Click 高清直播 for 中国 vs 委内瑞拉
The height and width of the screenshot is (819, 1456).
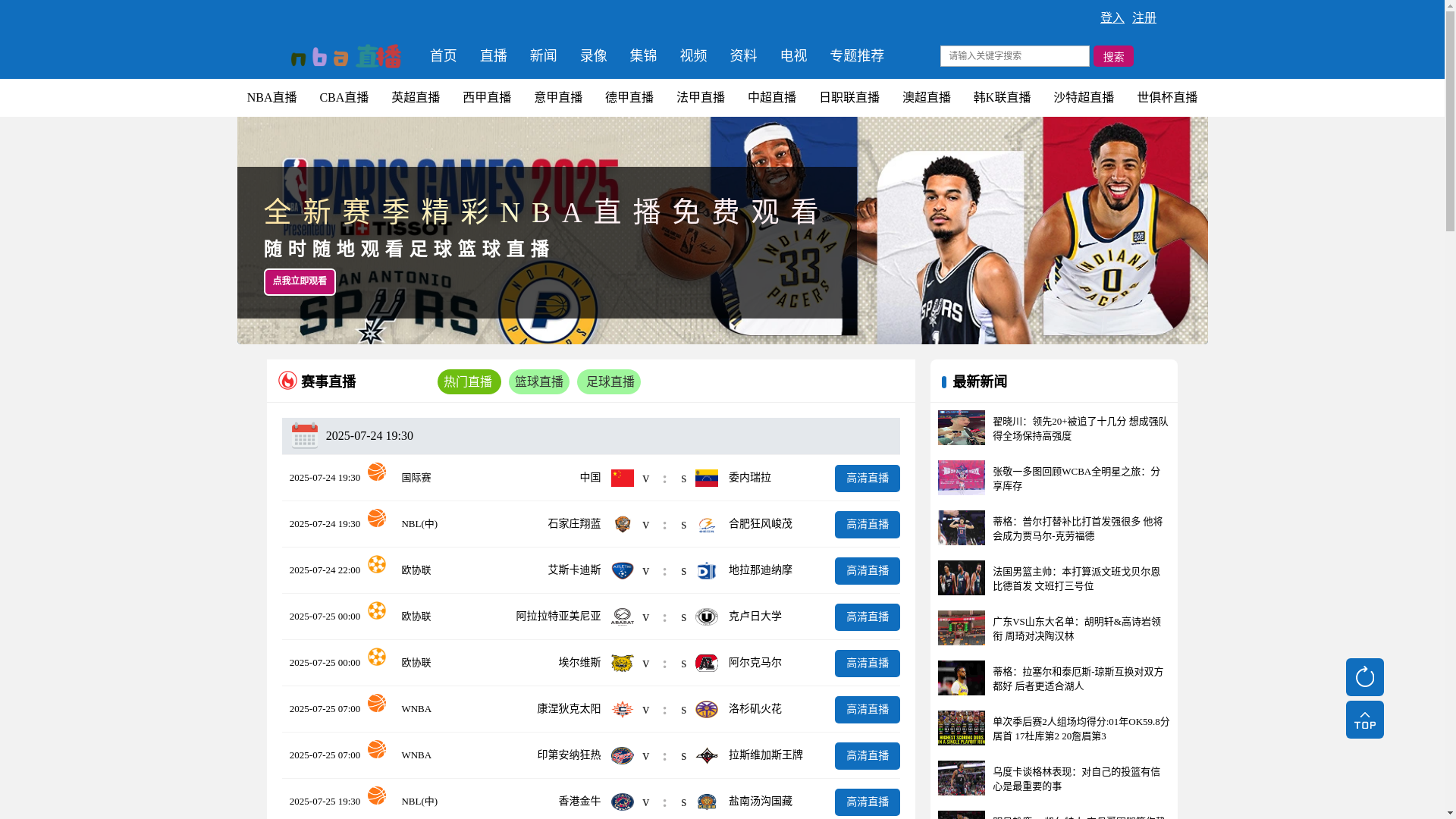click(x=868, y=479)
